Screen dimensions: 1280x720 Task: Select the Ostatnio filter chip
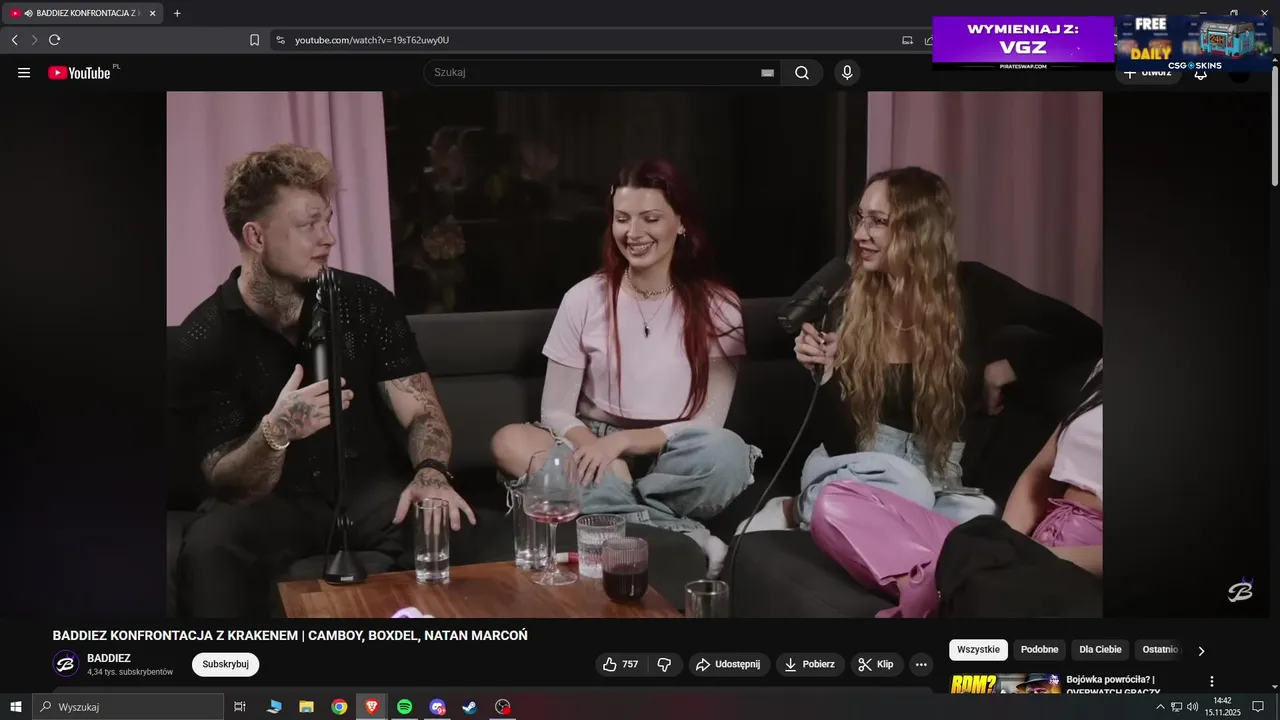1160,650
